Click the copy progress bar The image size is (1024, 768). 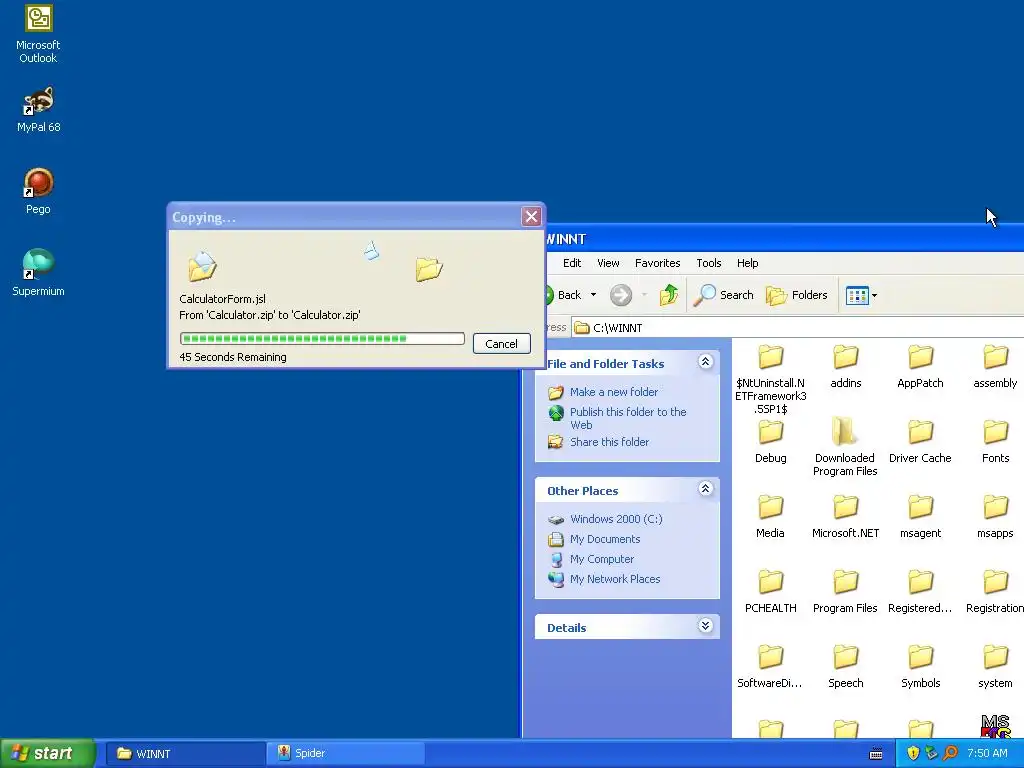[x=322, y=338]
